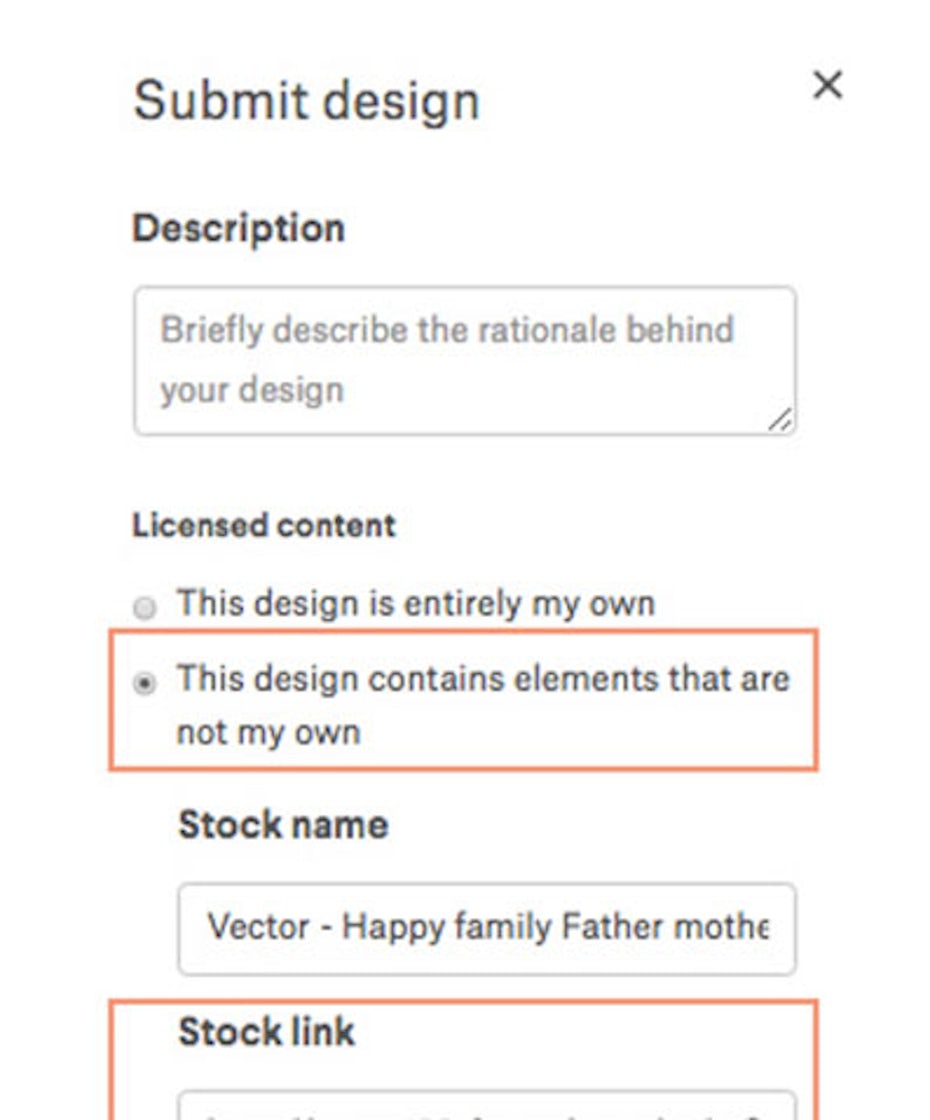The width and height of the screenshot is (930, 1120).
Task: Focus the Stock link input field
Action: 487,1106
